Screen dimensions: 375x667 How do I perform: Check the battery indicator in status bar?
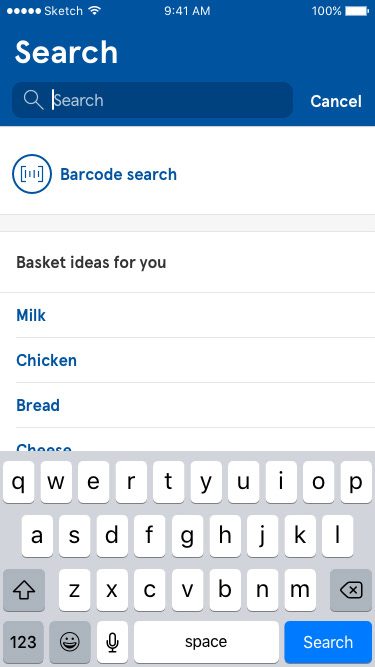[356, 11]
